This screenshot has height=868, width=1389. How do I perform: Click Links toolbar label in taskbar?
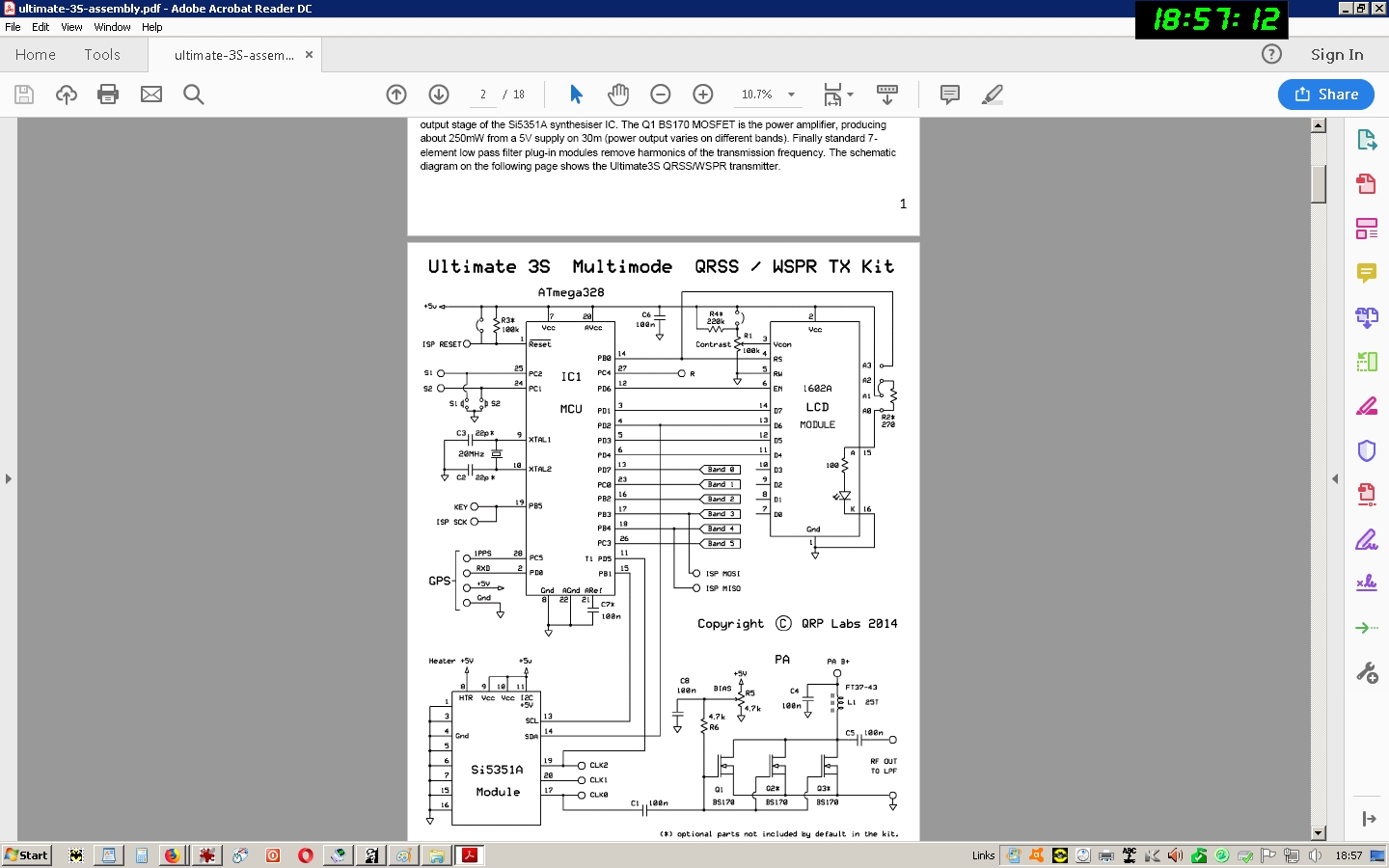(x=984, y=855)
